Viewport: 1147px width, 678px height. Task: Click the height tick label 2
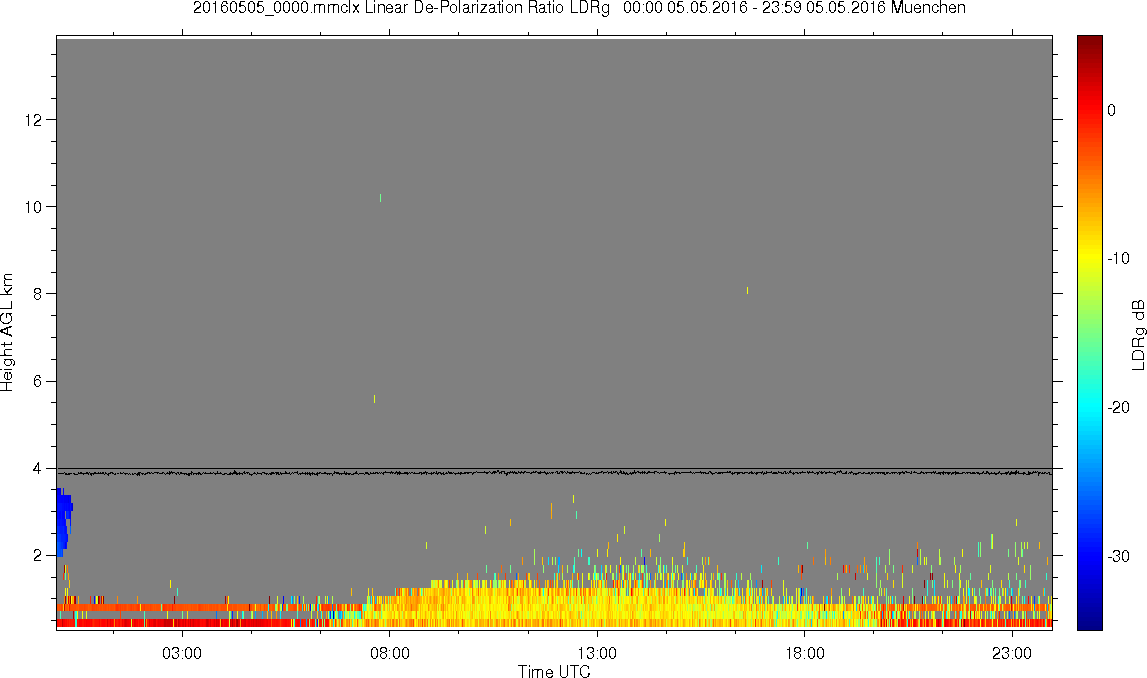pyautogui.click(x=38, y=556)
